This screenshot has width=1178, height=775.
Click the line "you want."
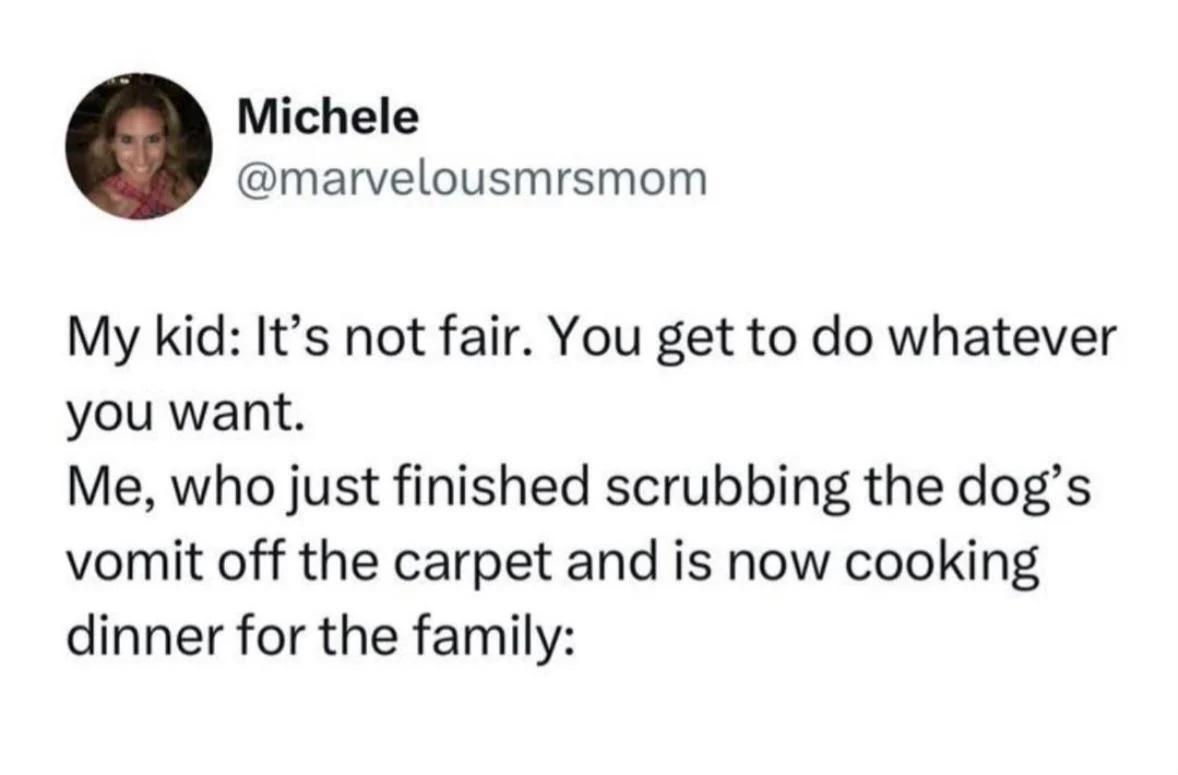click(x=186, y=414)
